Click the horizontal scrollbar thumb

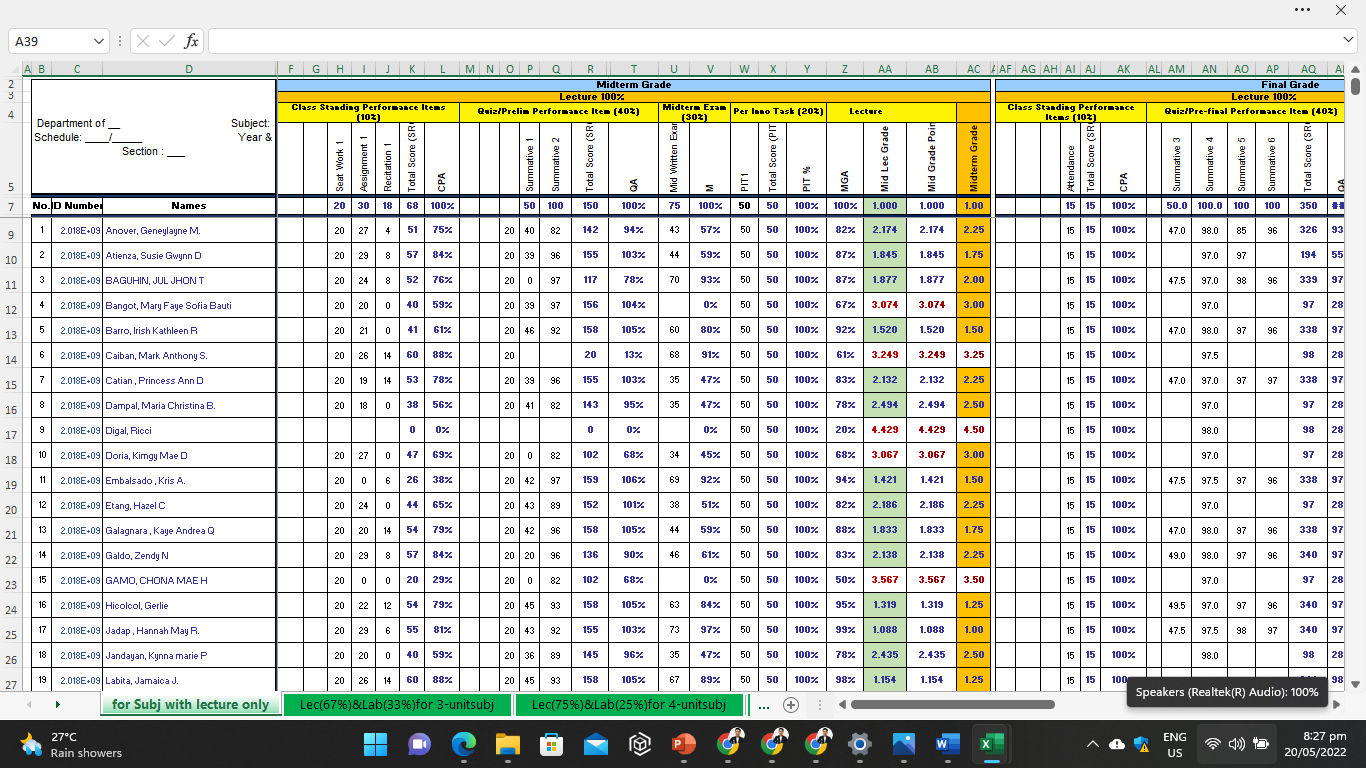click(952, 705)
